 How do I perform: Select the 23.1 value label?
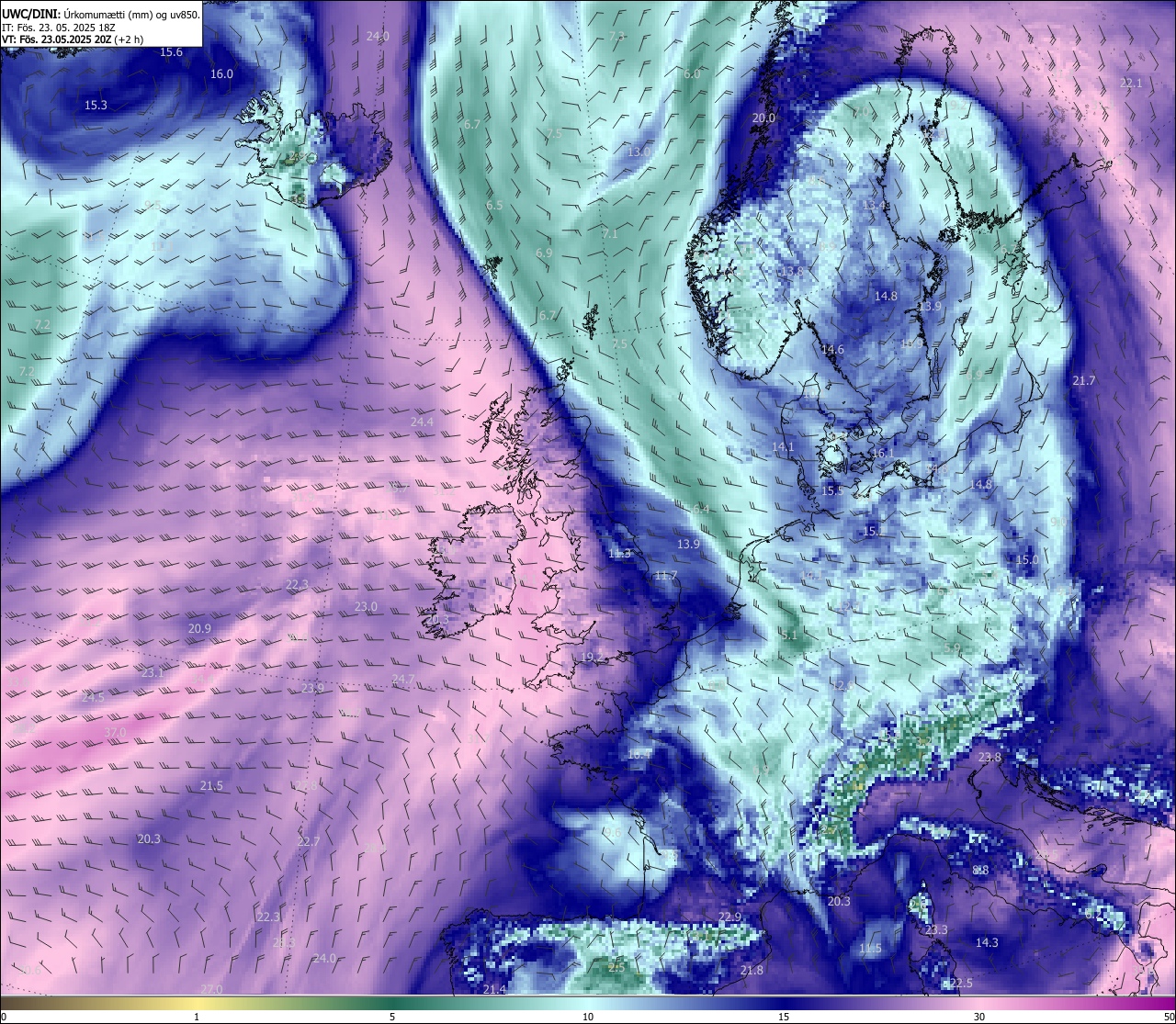tap(153, 673)
